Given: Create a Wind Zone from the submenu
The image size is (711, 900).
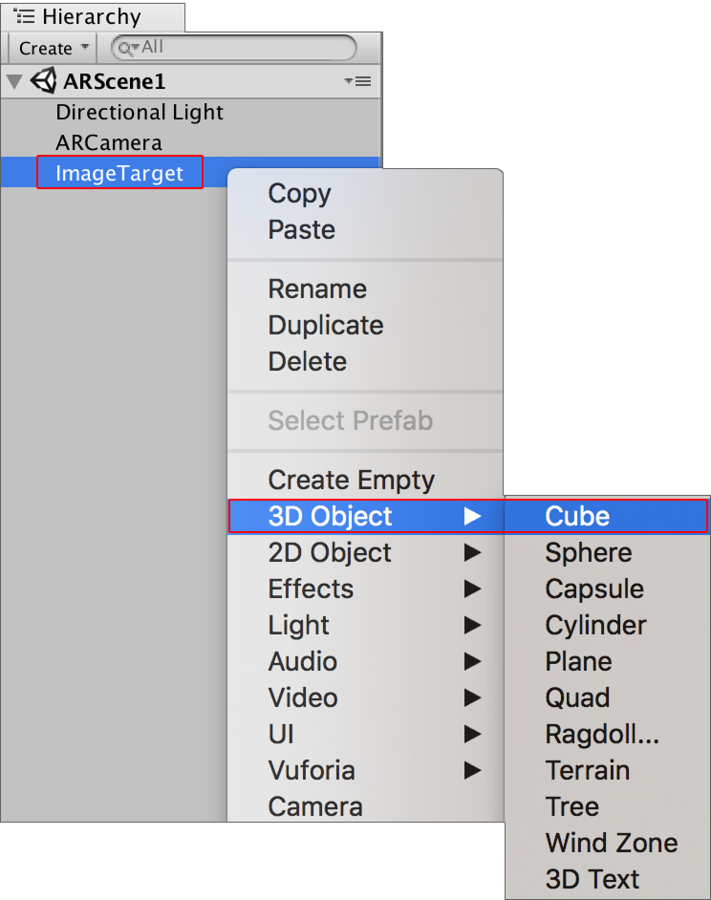Looking at the screenshot, I should tap(607, 843).
